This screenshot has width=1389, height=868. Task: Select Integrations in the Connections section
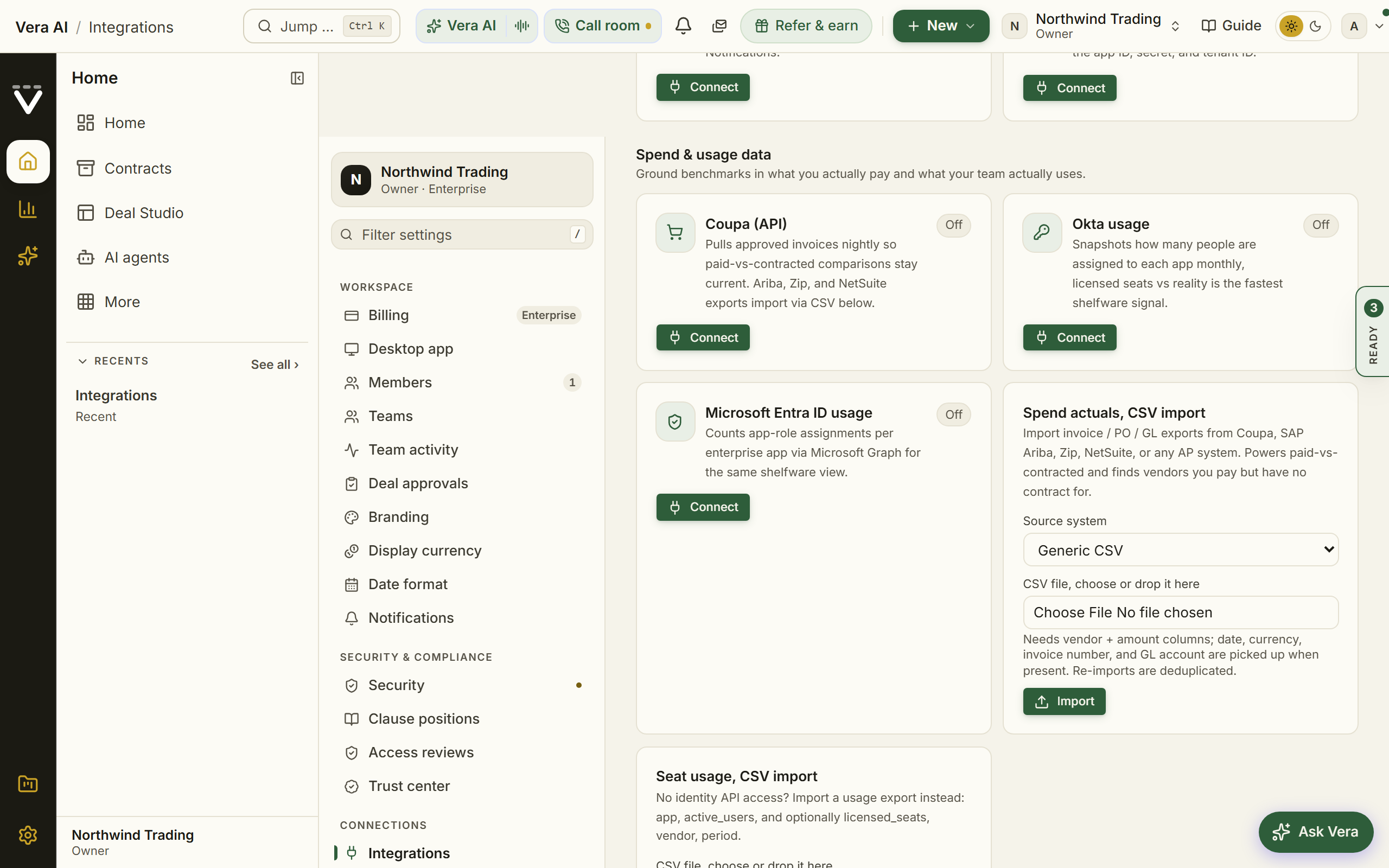pos(462,853)
